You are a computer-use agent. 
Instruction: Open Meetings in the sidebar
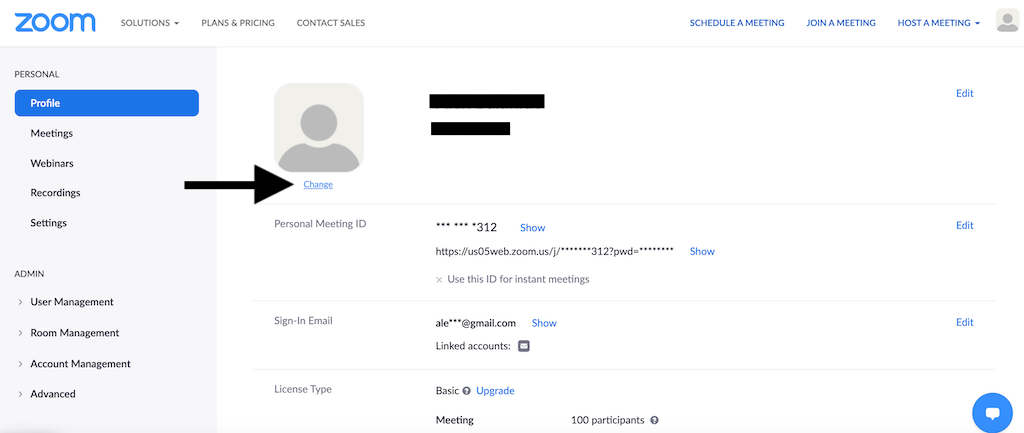coord(52,133)
